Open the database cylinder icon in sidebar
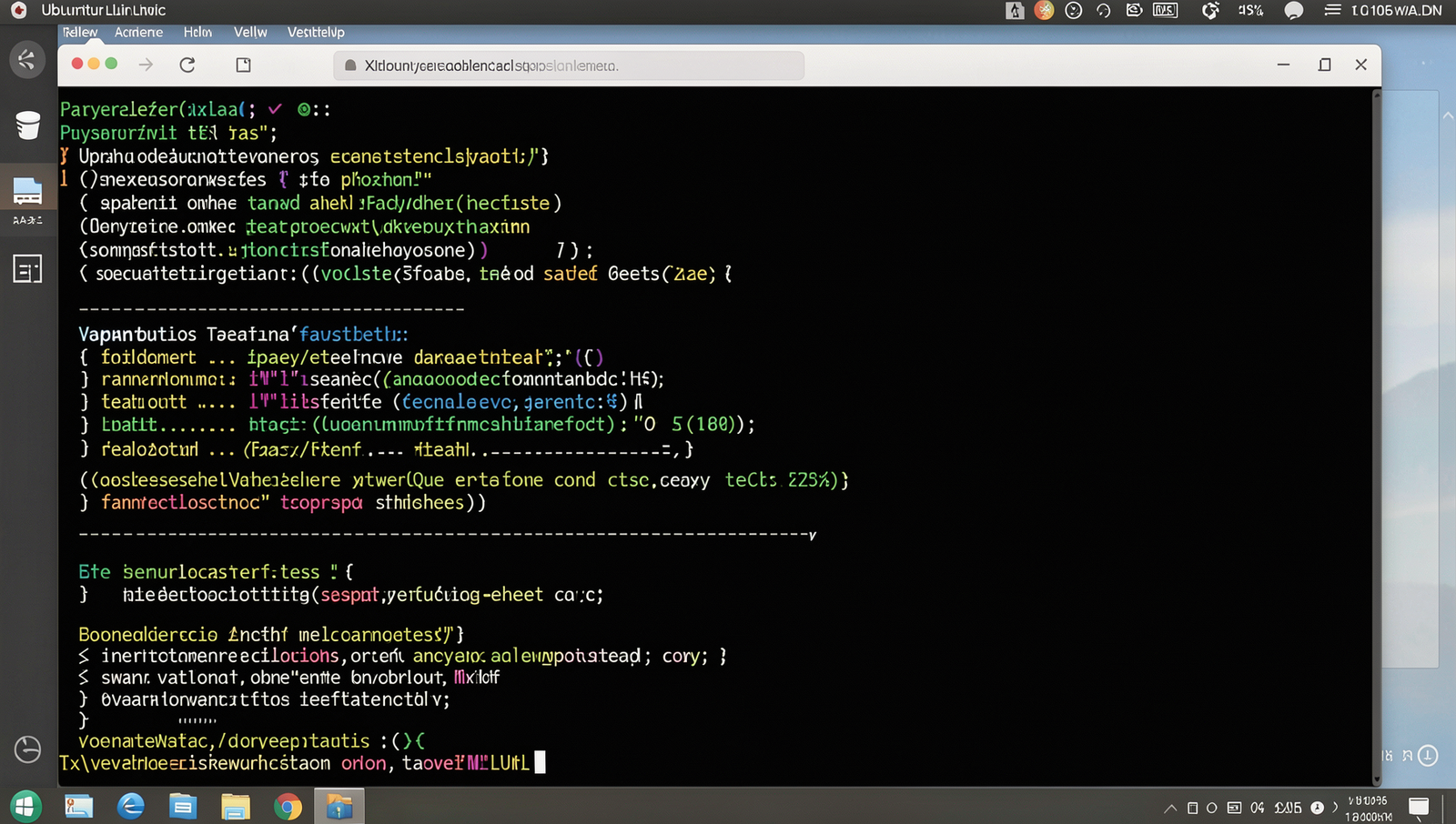The height and width of the screenshot is (824, 1456). 28,125
